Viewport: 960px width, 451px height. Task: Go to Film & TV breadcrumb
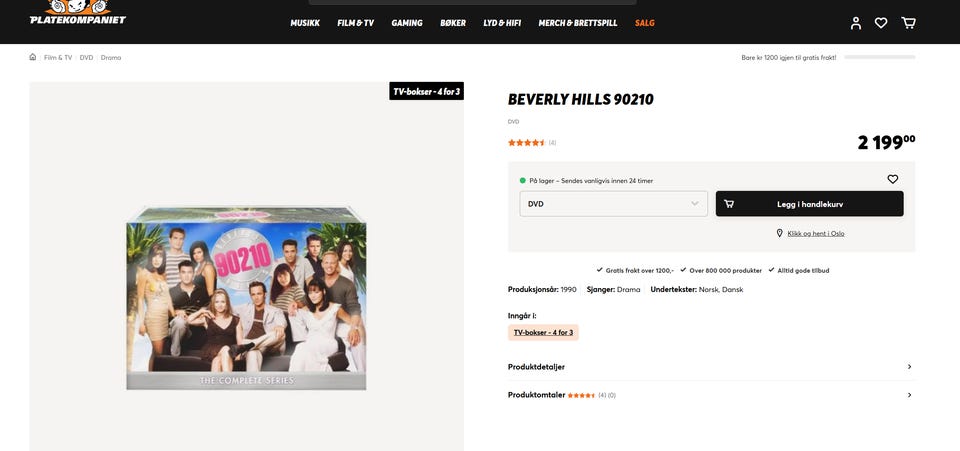(58, 58)
